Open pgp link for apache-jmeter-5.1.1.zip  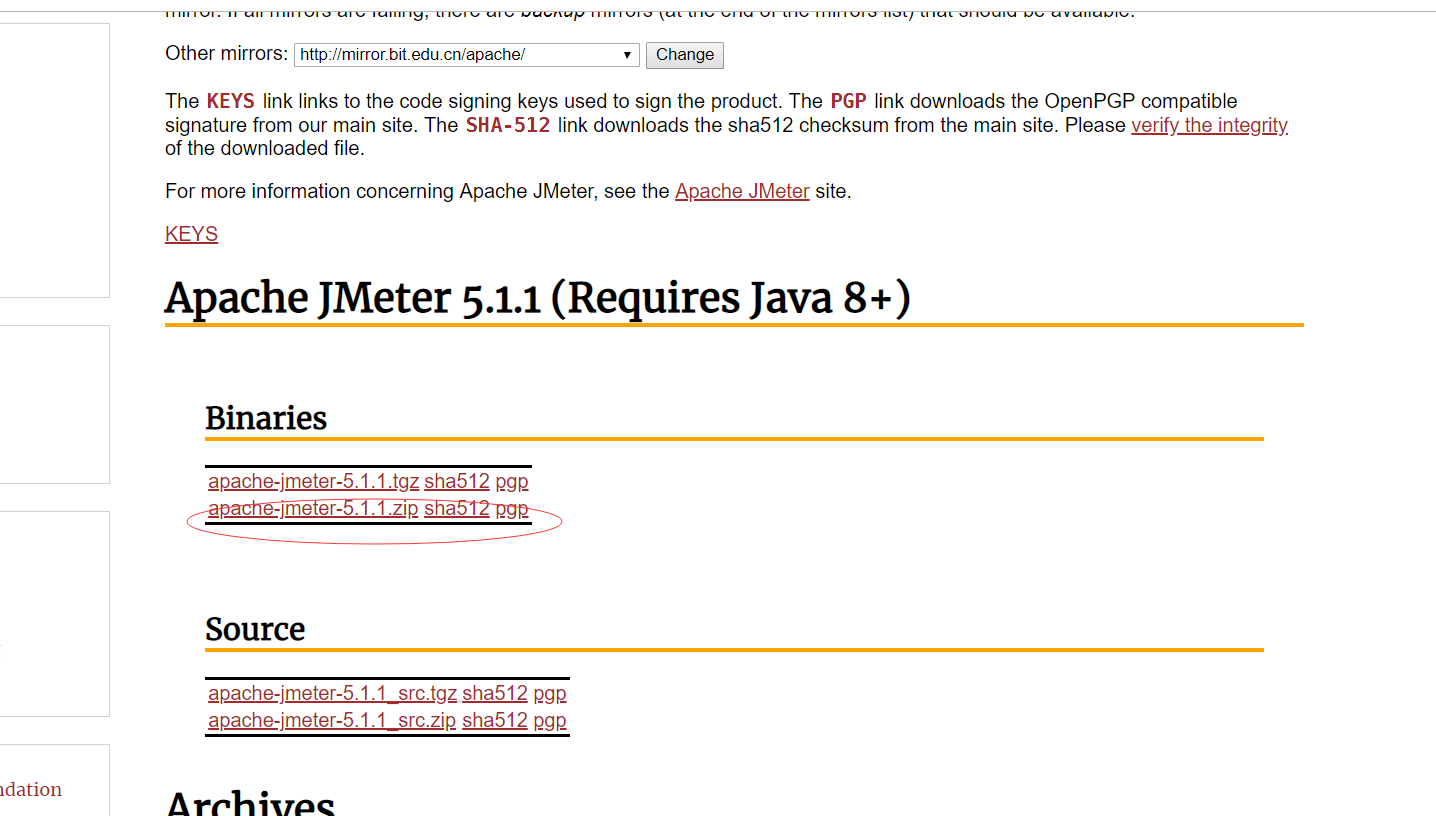(511, 508)
